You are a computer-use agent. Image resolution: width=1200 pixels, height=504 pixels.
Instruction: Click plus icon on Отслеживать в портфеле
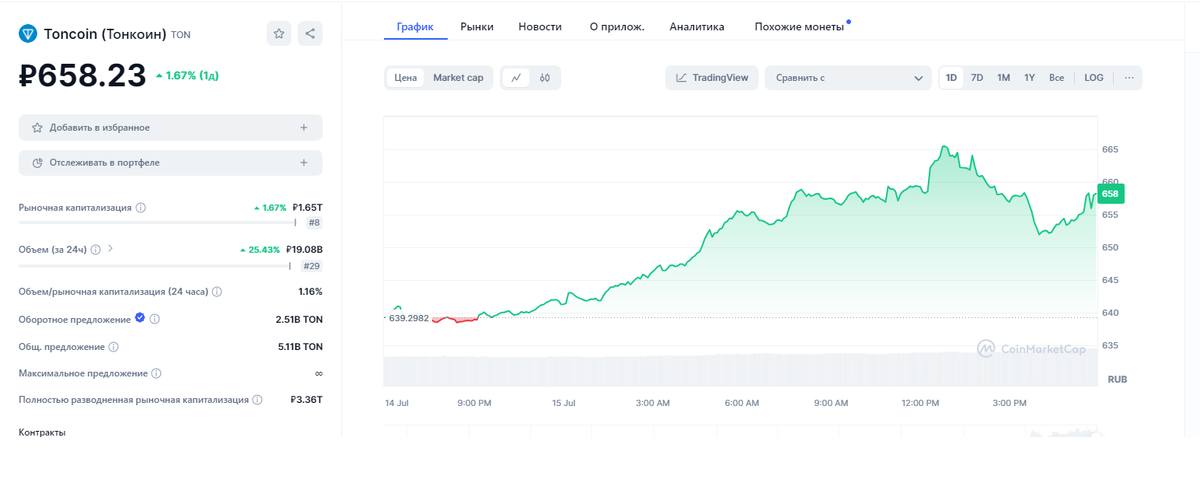(304, 162)
